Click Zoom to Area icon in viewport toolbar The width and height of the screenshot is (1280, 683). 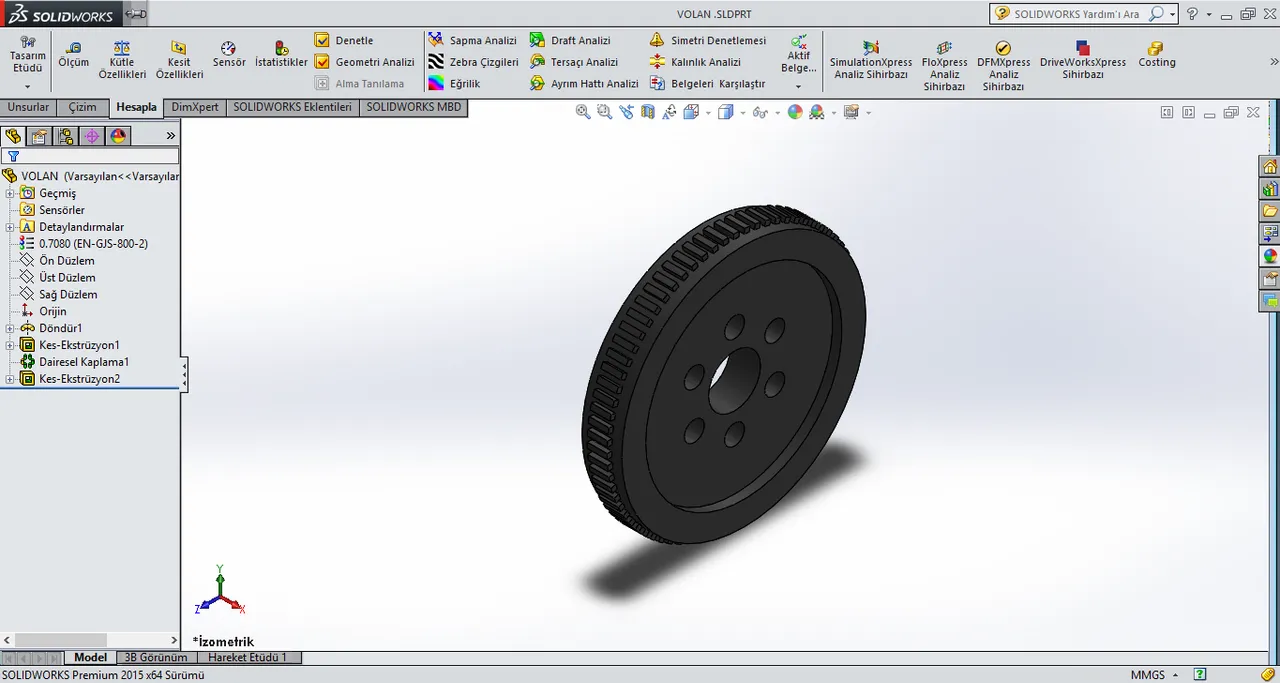[604, 112]
